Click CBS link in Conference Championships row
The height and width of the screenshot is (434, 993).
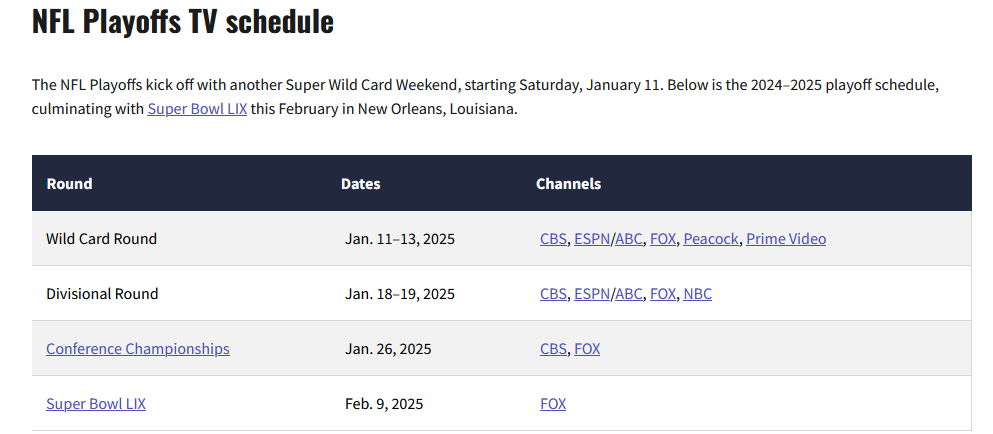tap(553, 349)
